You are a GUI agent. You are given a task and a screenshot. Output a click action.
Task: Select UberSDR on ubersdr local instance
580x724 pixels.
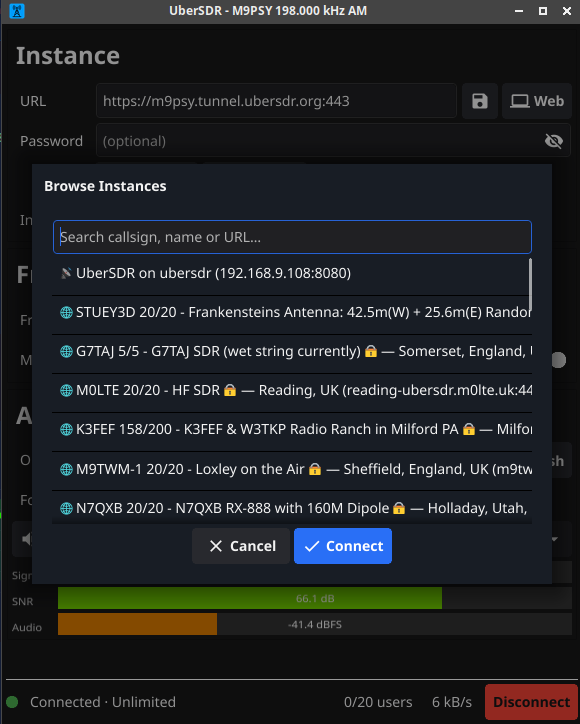tap(292, 273)
